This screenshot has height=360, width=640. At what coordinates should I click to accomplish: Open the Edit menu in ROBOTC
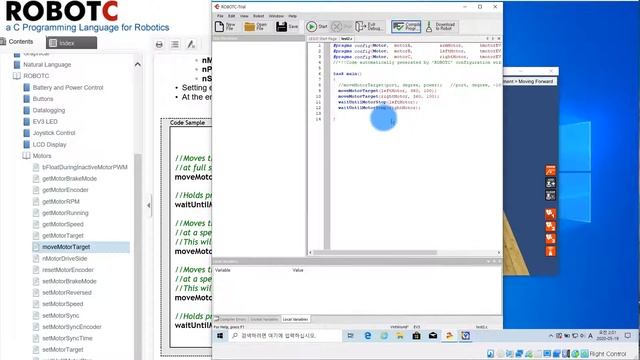pos(231,16)
